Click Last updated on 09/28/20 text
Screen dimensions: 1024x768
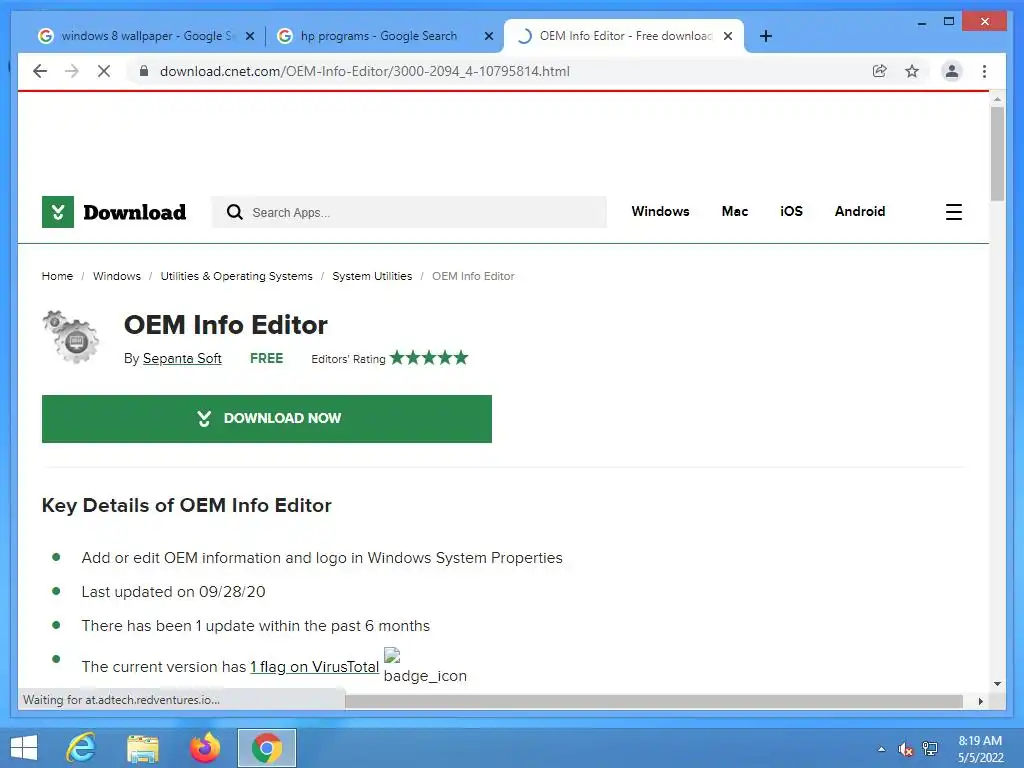(x=173, y=592)
